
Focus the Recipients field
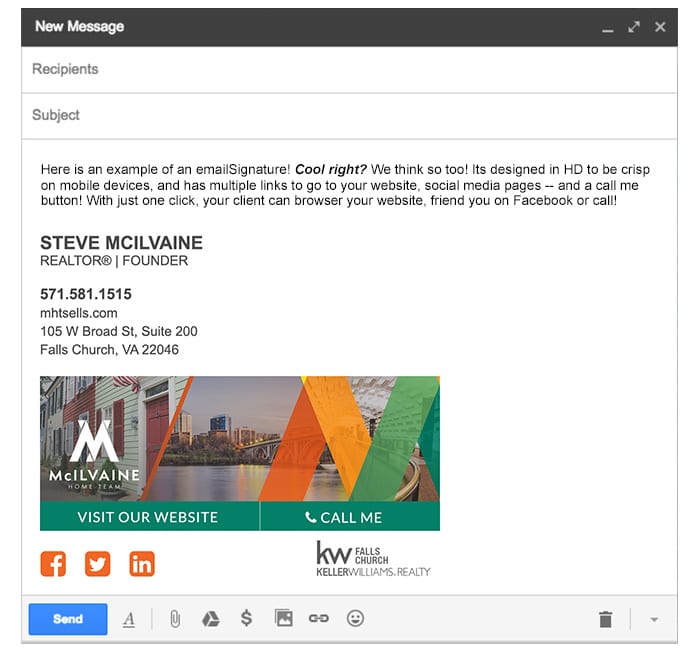(349, 69)
